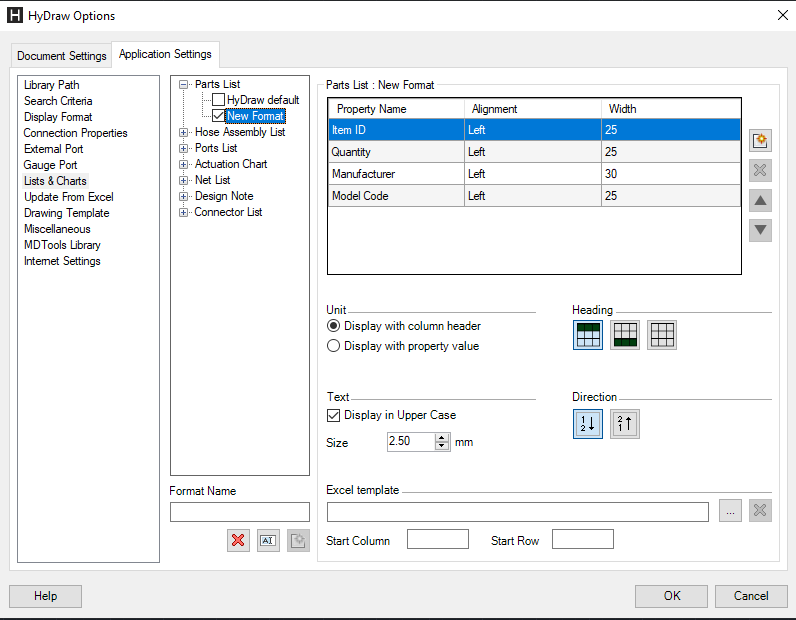Click the Help button

(x=45, y=596)
